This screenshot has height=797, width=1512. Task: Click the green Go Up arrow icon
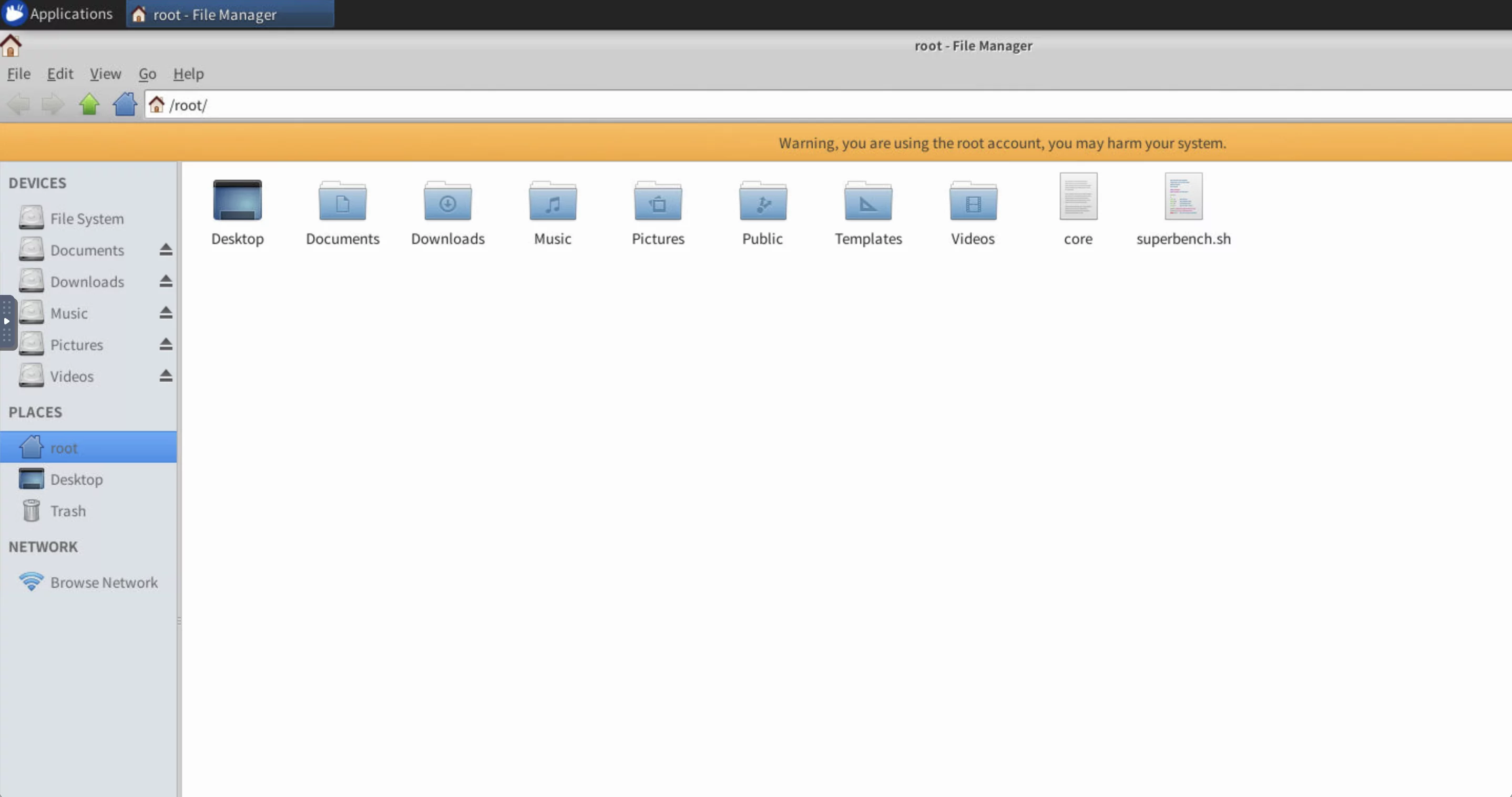click(x=89, y=105)
